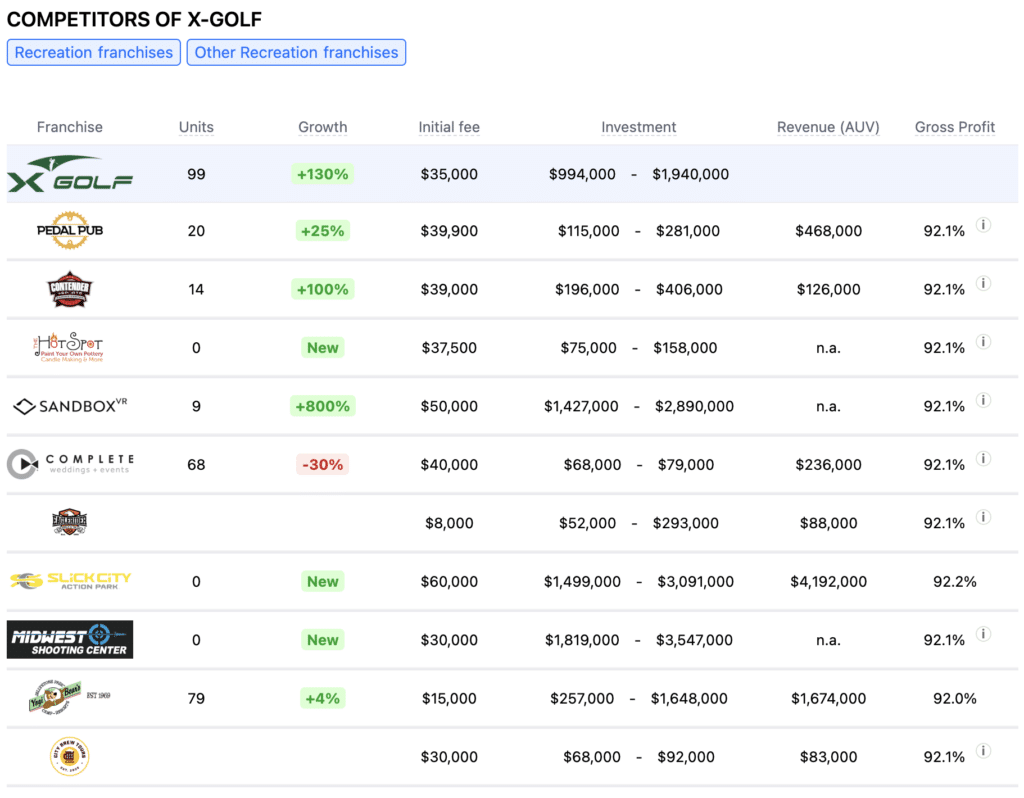This screenshot has width=1024, height=798.
Task: Click the Yogi Bear's campground logo
Action: click(69, 697)
